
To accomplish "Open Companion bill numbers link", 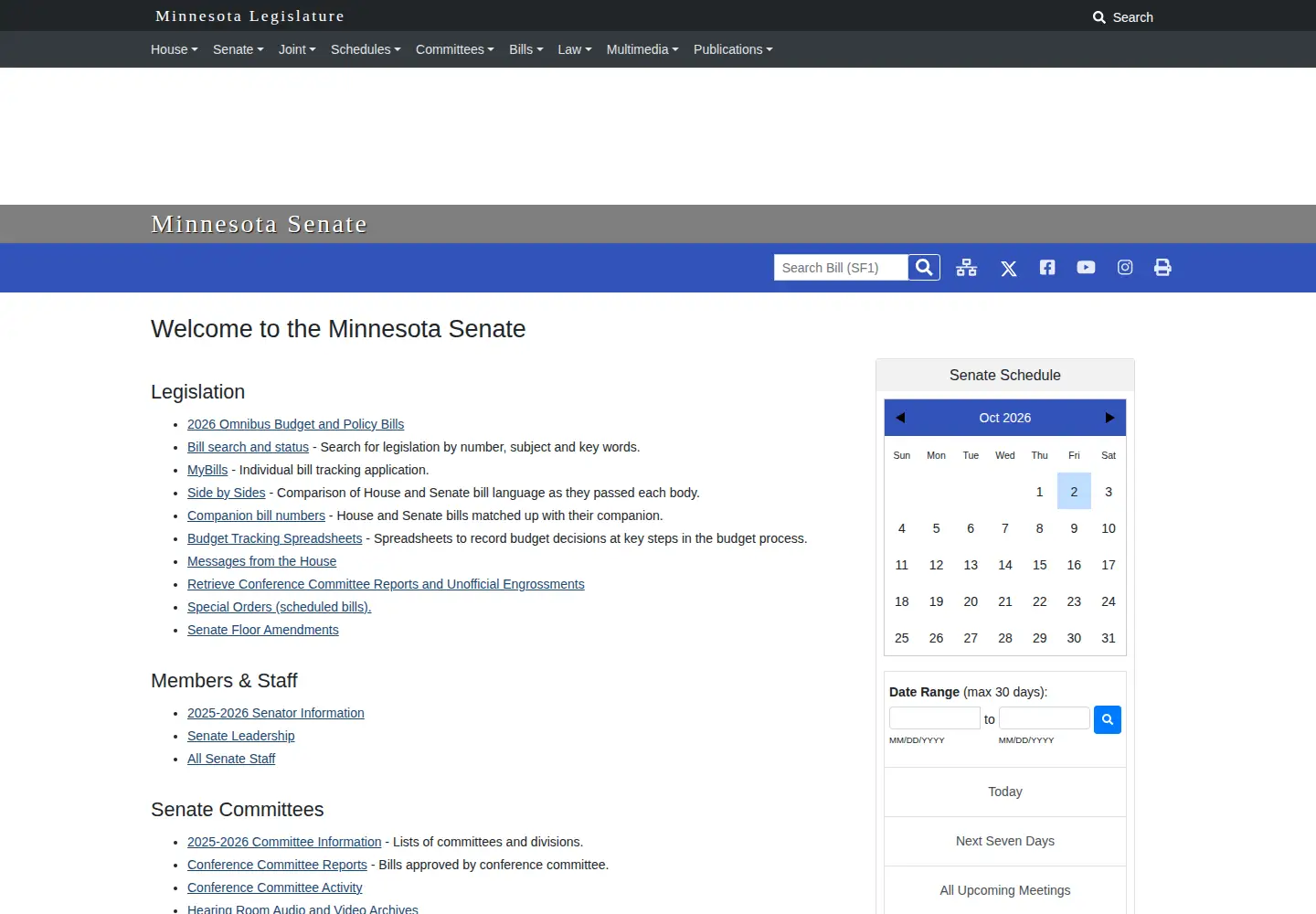I will 256,515.
